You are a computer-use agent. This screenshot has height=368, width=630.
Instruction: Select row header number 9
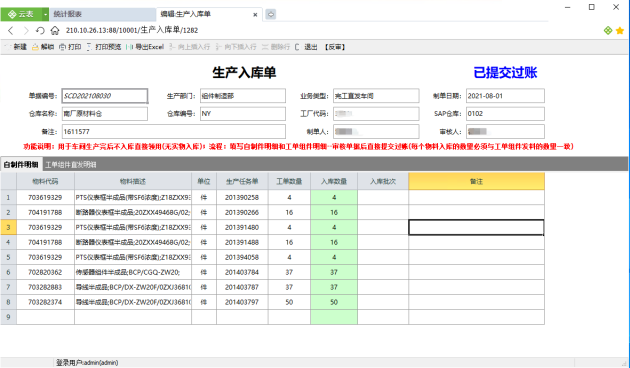click(8, 317)
